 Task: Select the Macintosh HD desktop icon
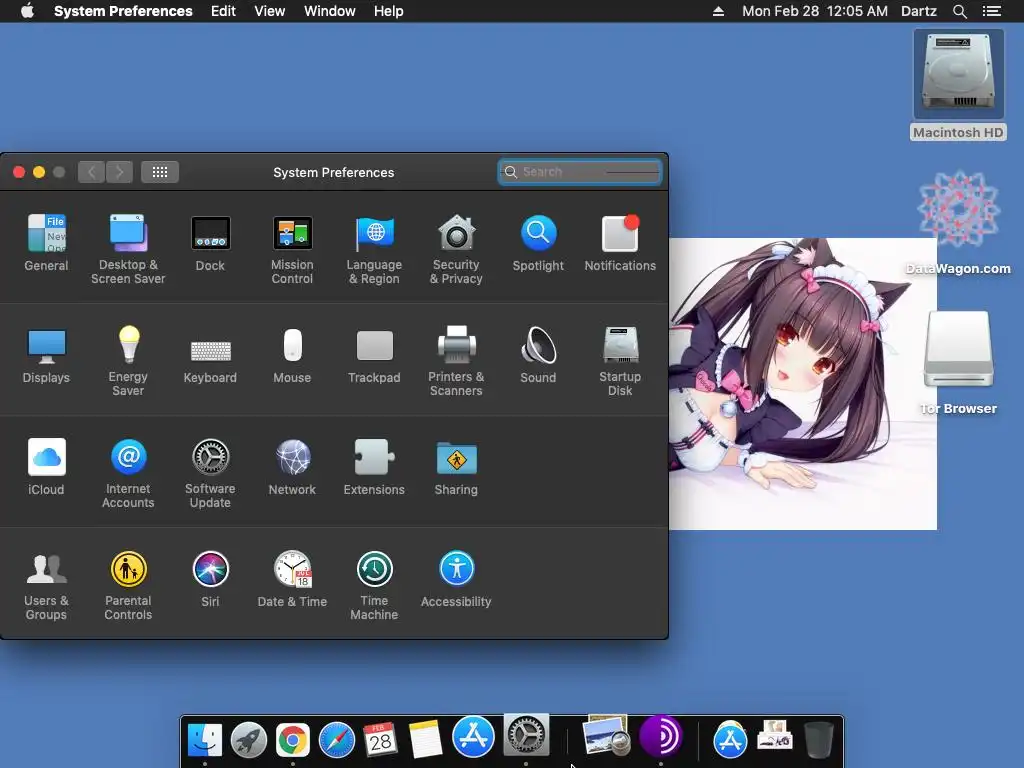(958, 85)
